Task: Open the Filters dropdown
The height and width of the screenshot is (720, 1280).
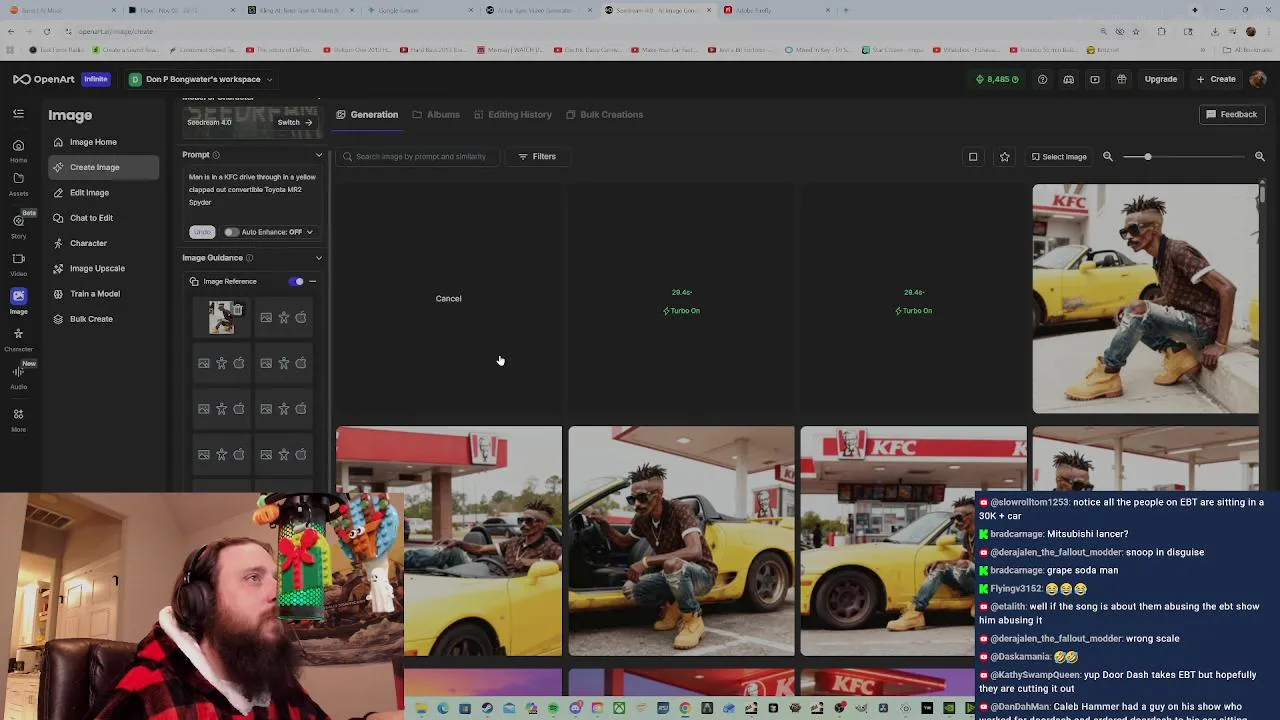Action: [x=537, y=156]
